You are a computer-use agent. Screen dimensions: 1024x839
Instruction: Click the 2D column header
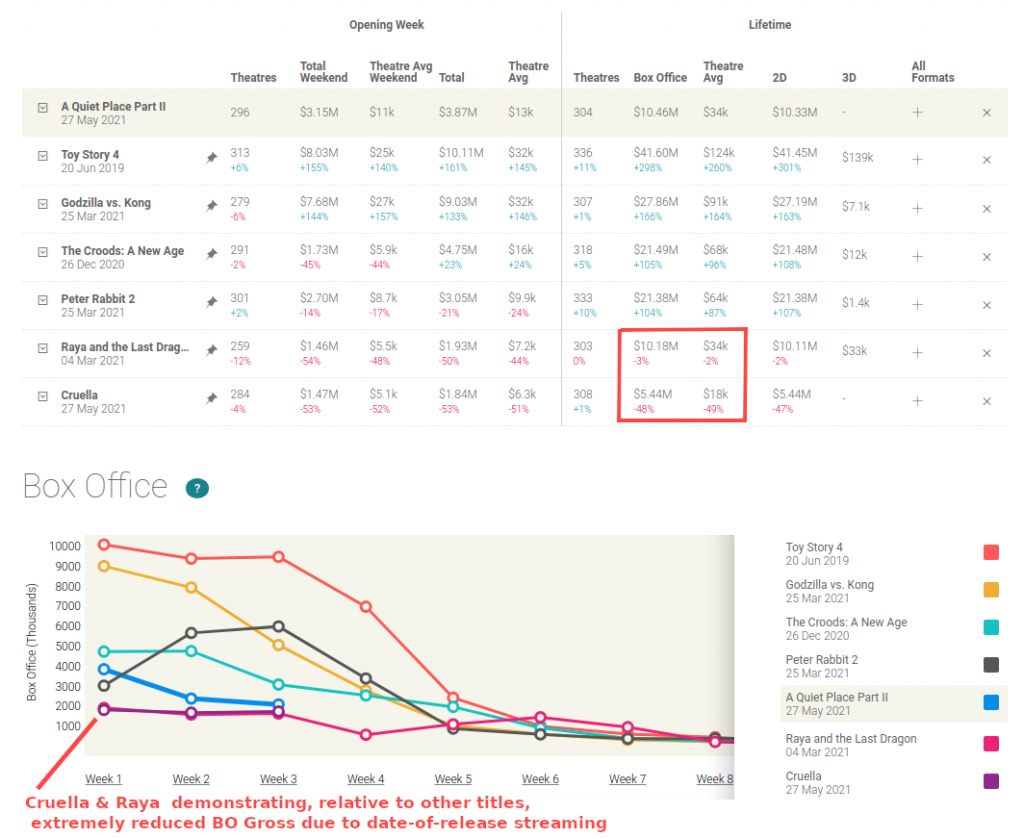[780, 78]
